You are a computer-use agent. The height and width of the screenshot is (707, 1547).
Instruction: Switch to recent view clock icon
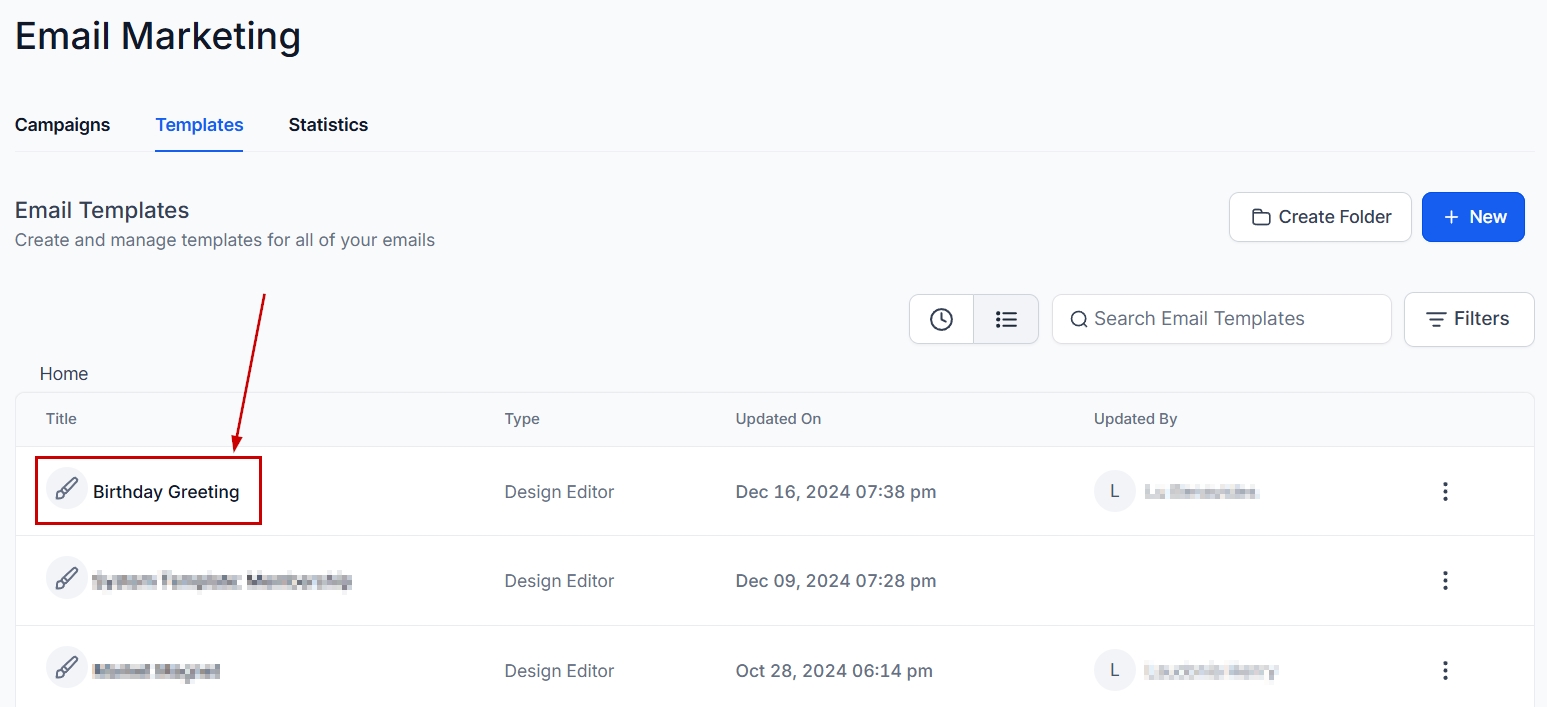(x=941, y=319)
